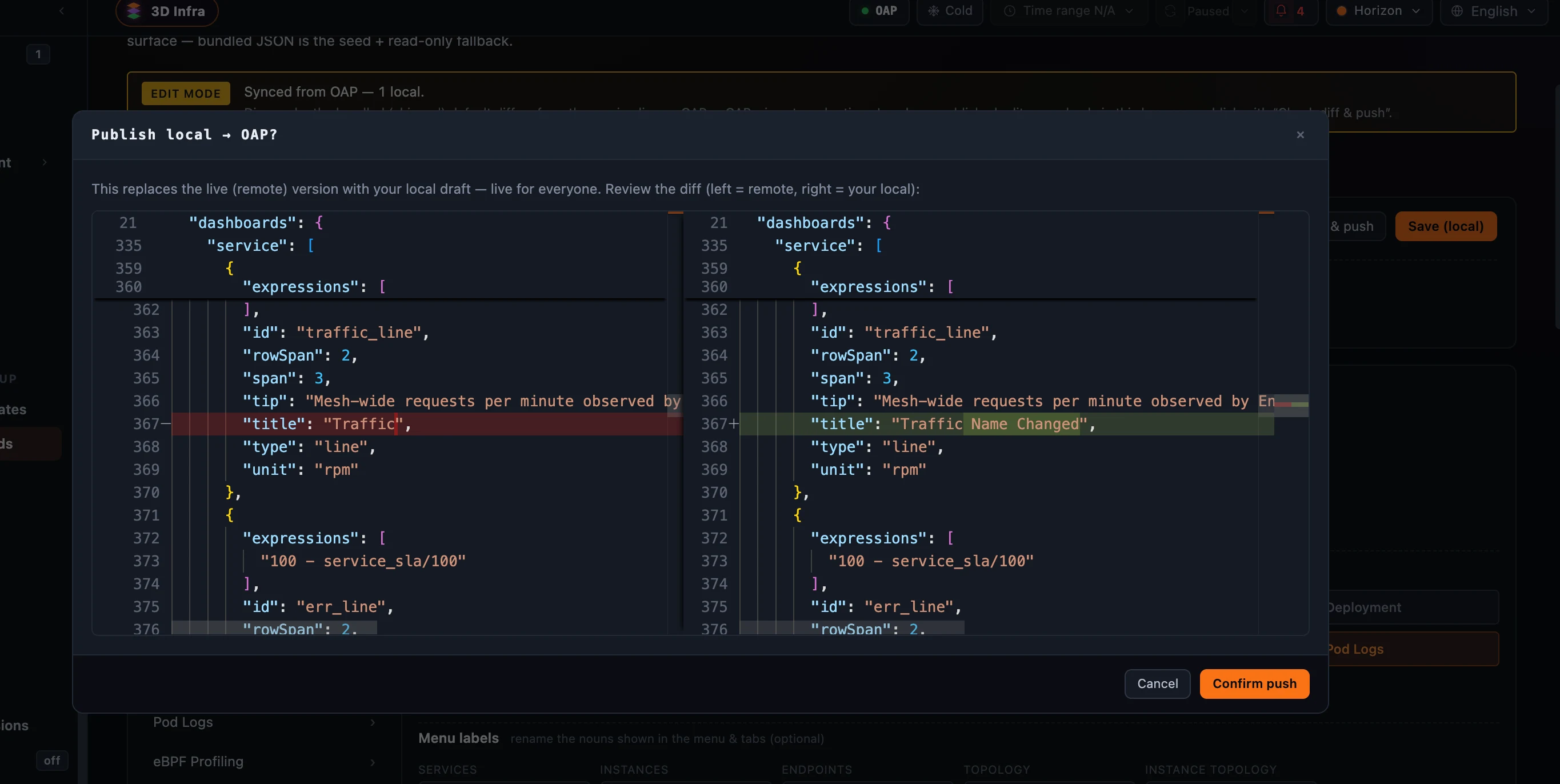Open the English language dropdown
This screenshot has width=1560, height=784.
pos(1493,11)
